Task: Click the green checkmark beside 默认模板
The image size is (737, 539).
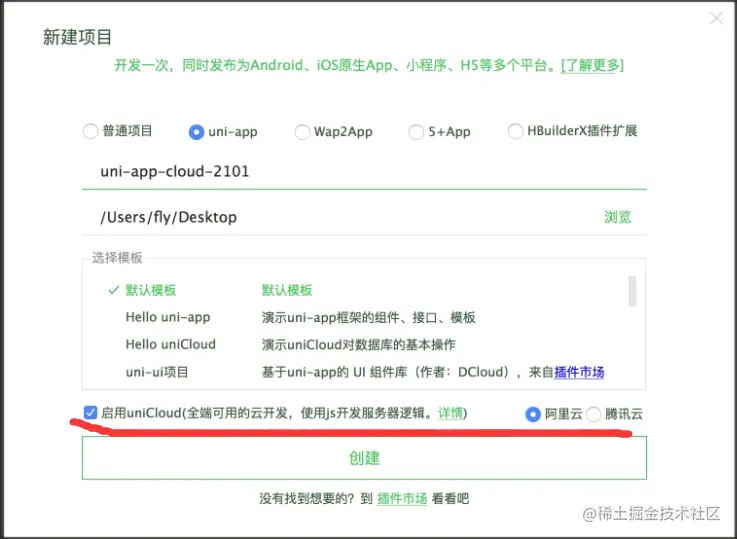Action: click(113, 290)
